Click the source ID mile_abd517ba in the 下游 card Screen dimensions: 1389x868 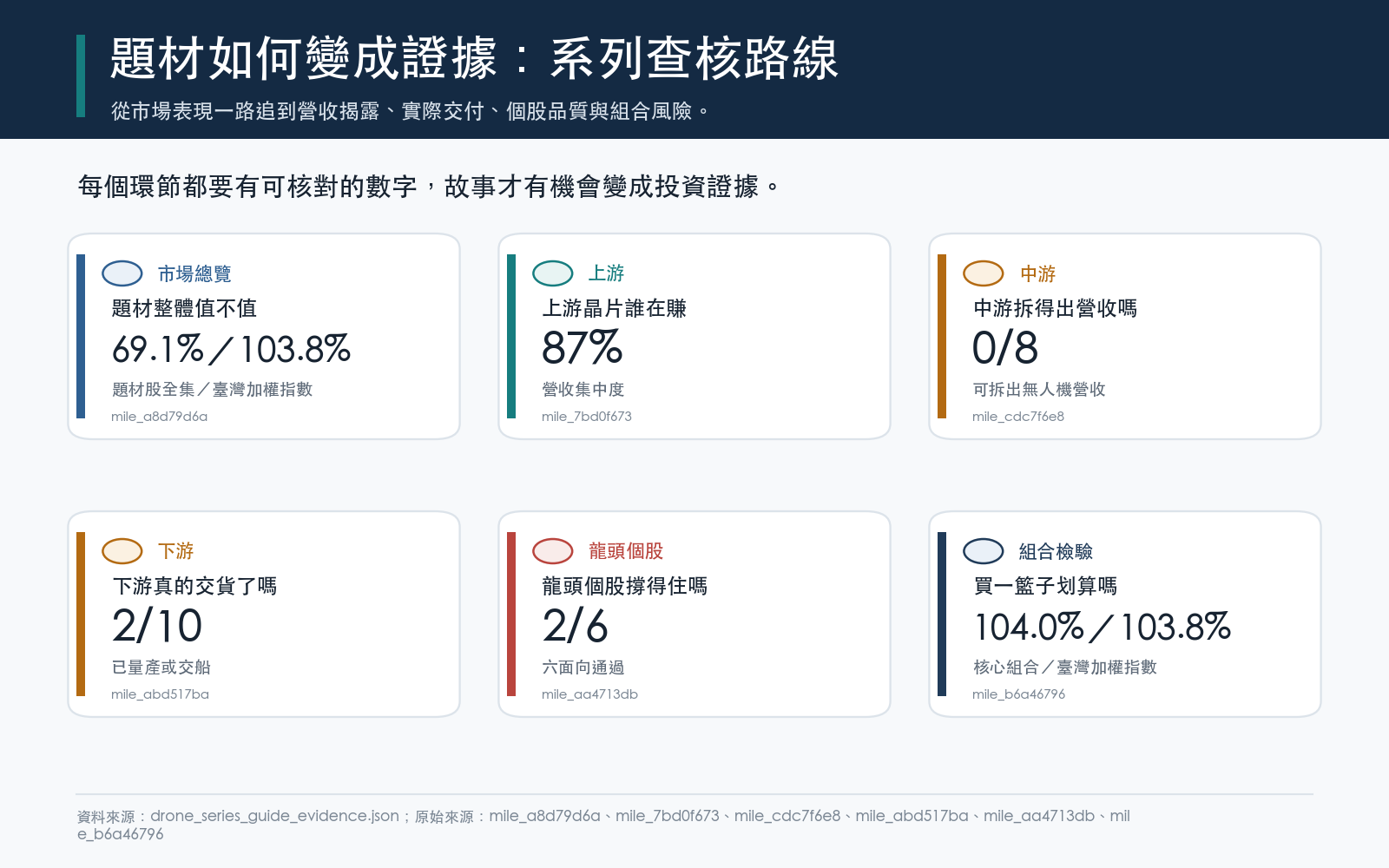point(161,694)
